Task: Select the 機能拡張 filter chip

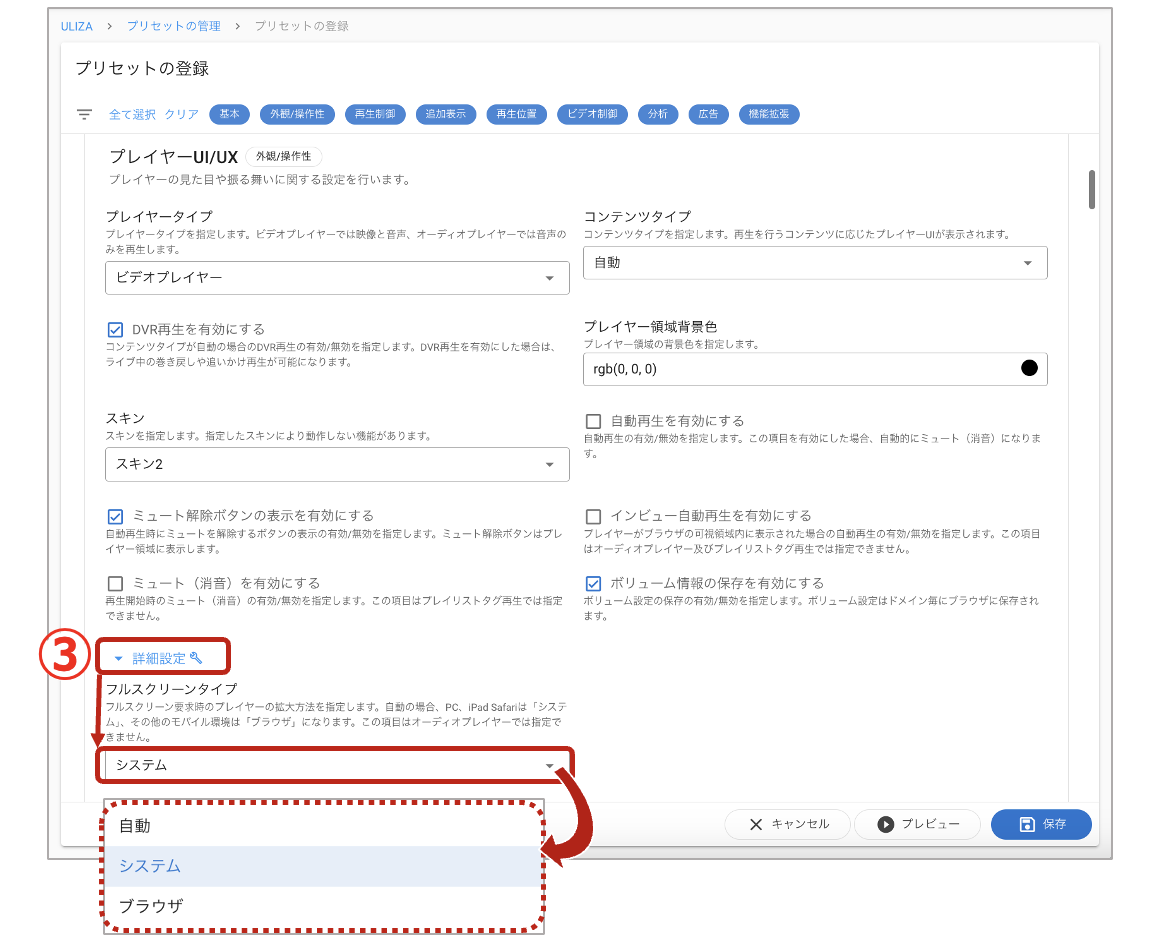Action: (x=768, y=114)
